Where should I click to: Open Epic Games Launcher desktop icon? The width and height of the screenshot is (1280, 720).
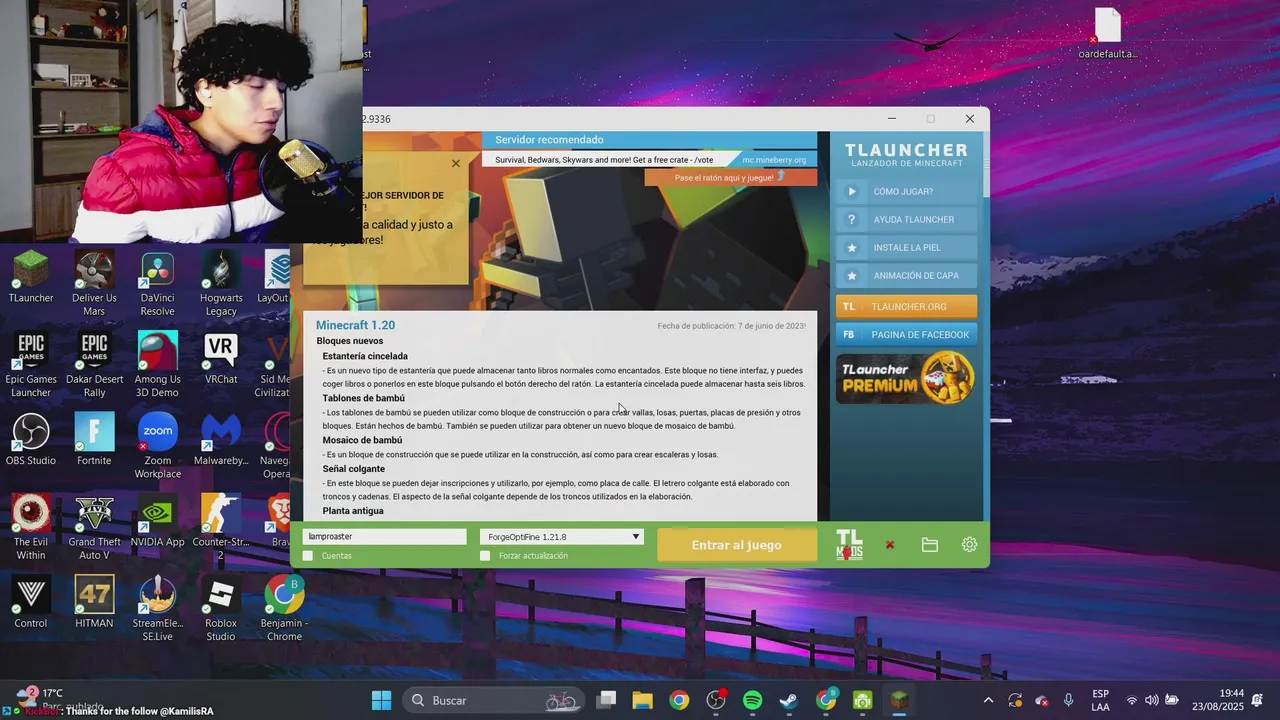coord(31,365)
